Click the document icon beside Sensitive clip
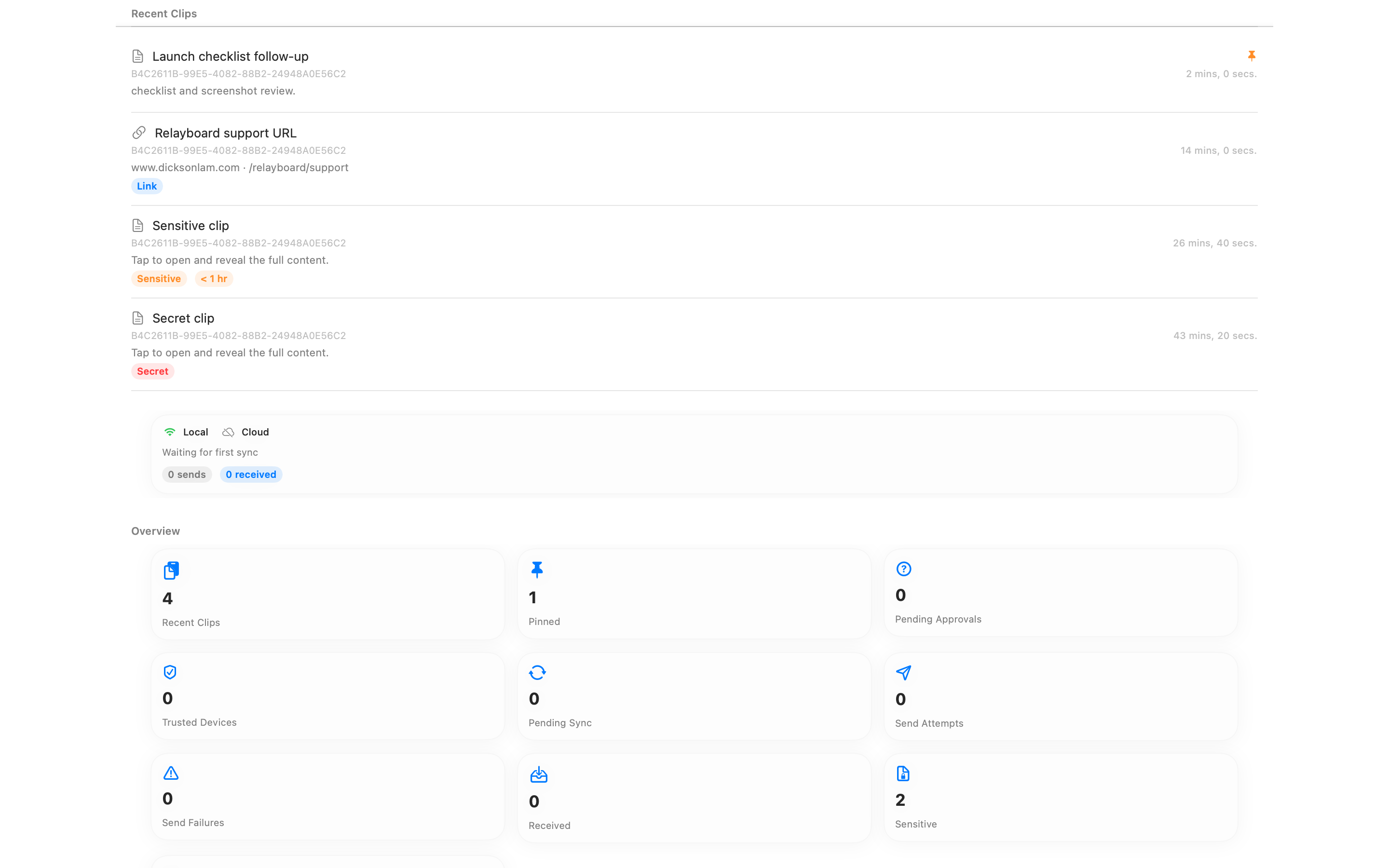This screenshot has width=1389, height=868. pyautogui.click(x=138, y=226)
